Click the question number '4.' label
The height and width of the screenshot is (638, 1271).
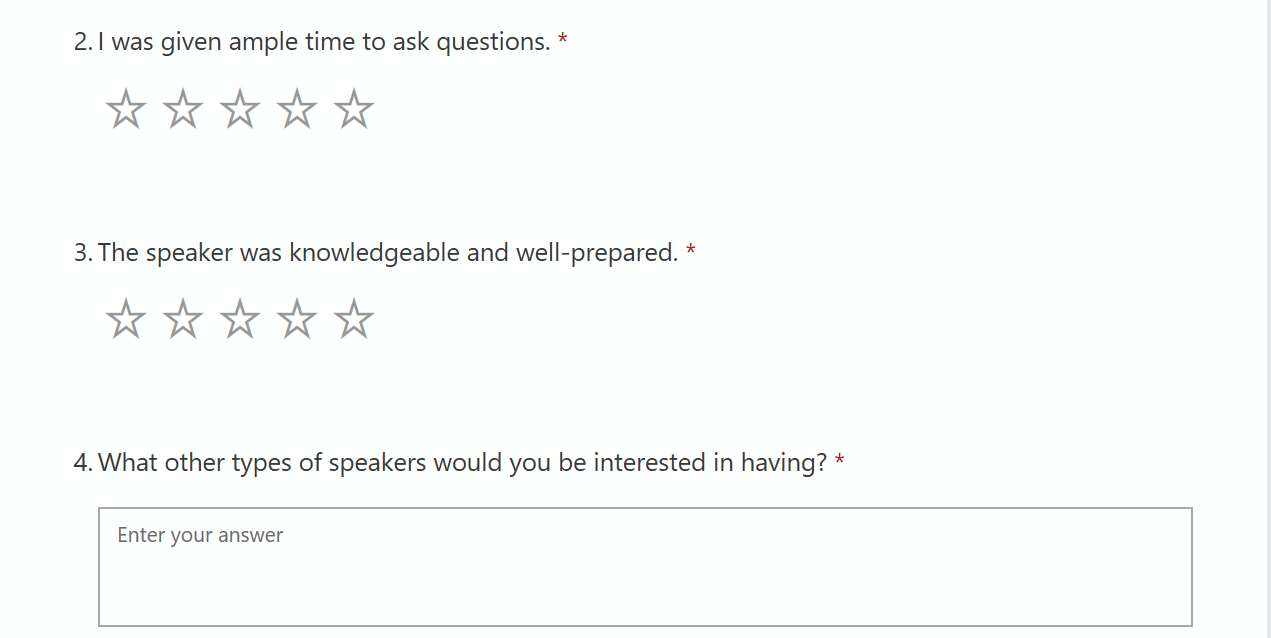click(83, 463)
